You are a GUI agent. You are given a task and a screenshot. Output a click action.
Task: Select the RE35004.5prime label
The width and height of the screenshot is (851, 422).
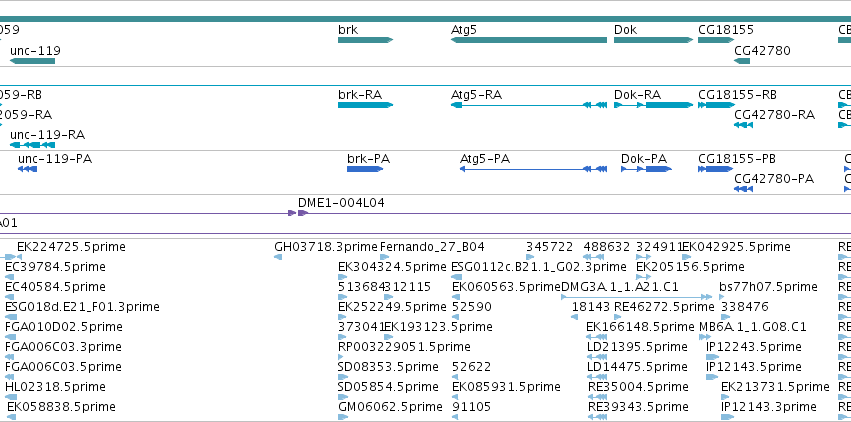coord(638,387)
